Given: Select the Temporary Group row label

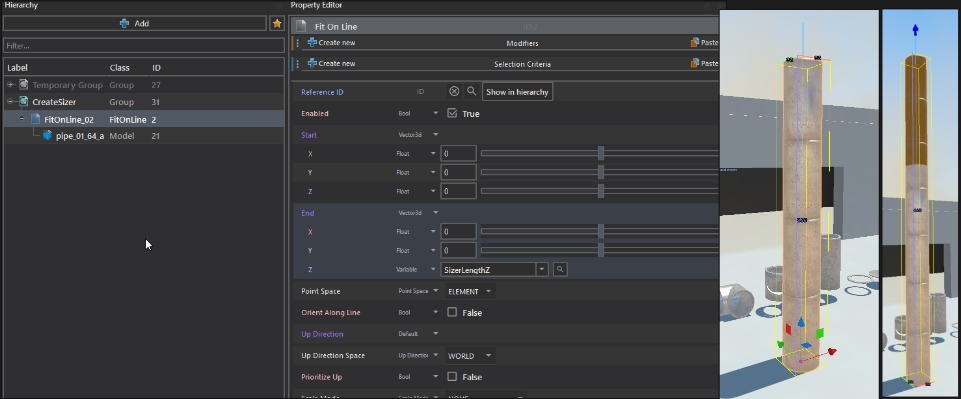Looking at the screenshot, I should [x=67, y=85].
